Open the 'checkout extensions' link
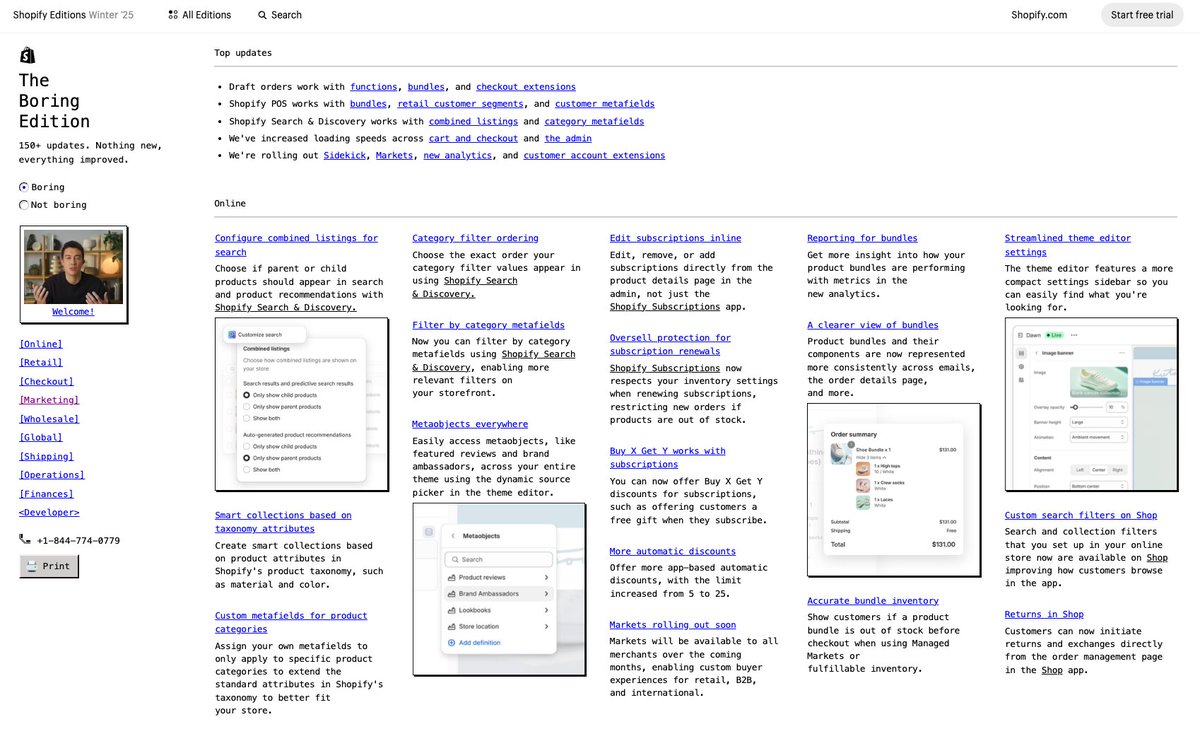The image size is (1200, 729). click(526, 87)
